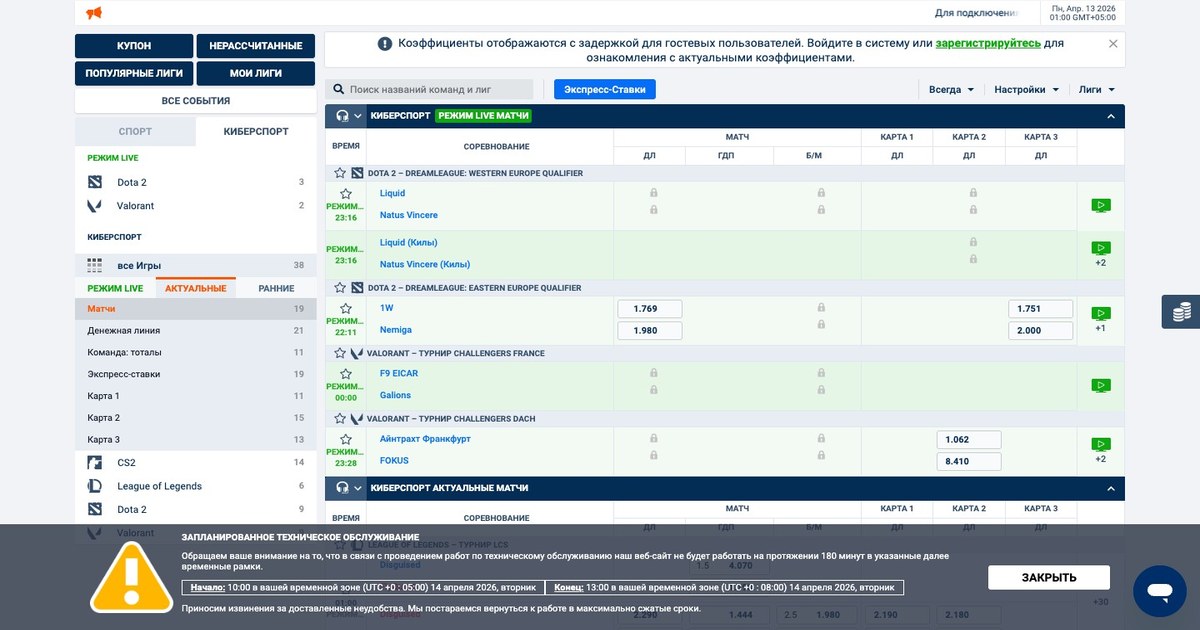Switch to the Киберспорт tab

(256, 131)
